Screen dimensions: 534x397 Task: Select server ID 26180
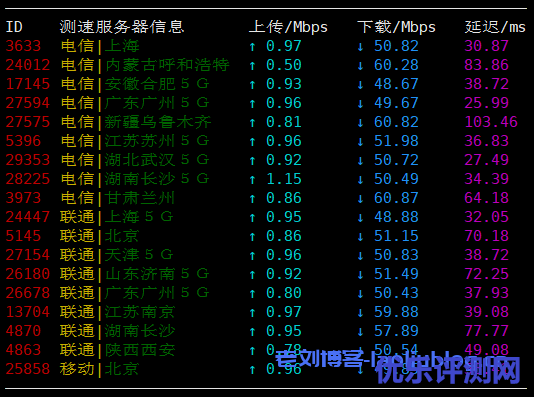pos(28,274)
